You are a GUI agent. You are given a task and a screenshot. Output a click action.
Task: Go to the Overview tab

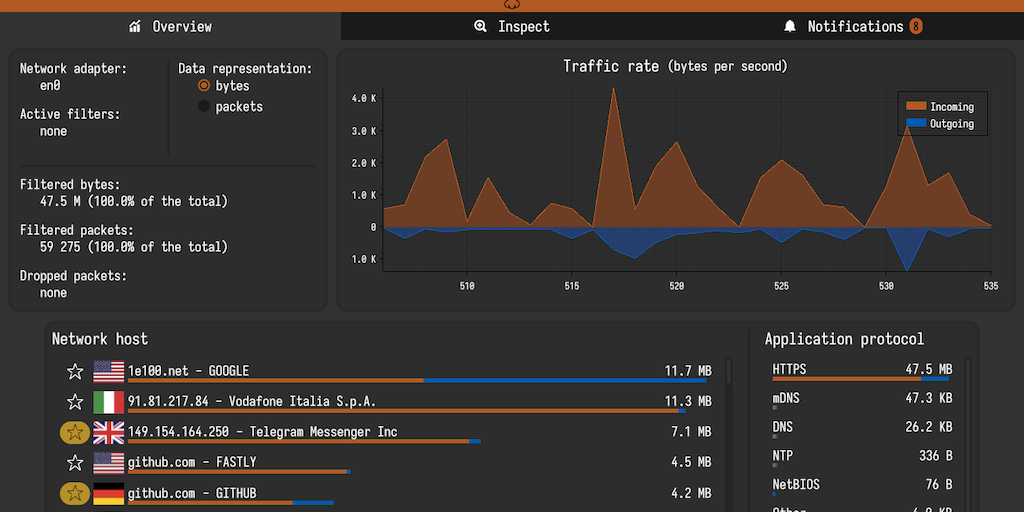tap(170, 27)
